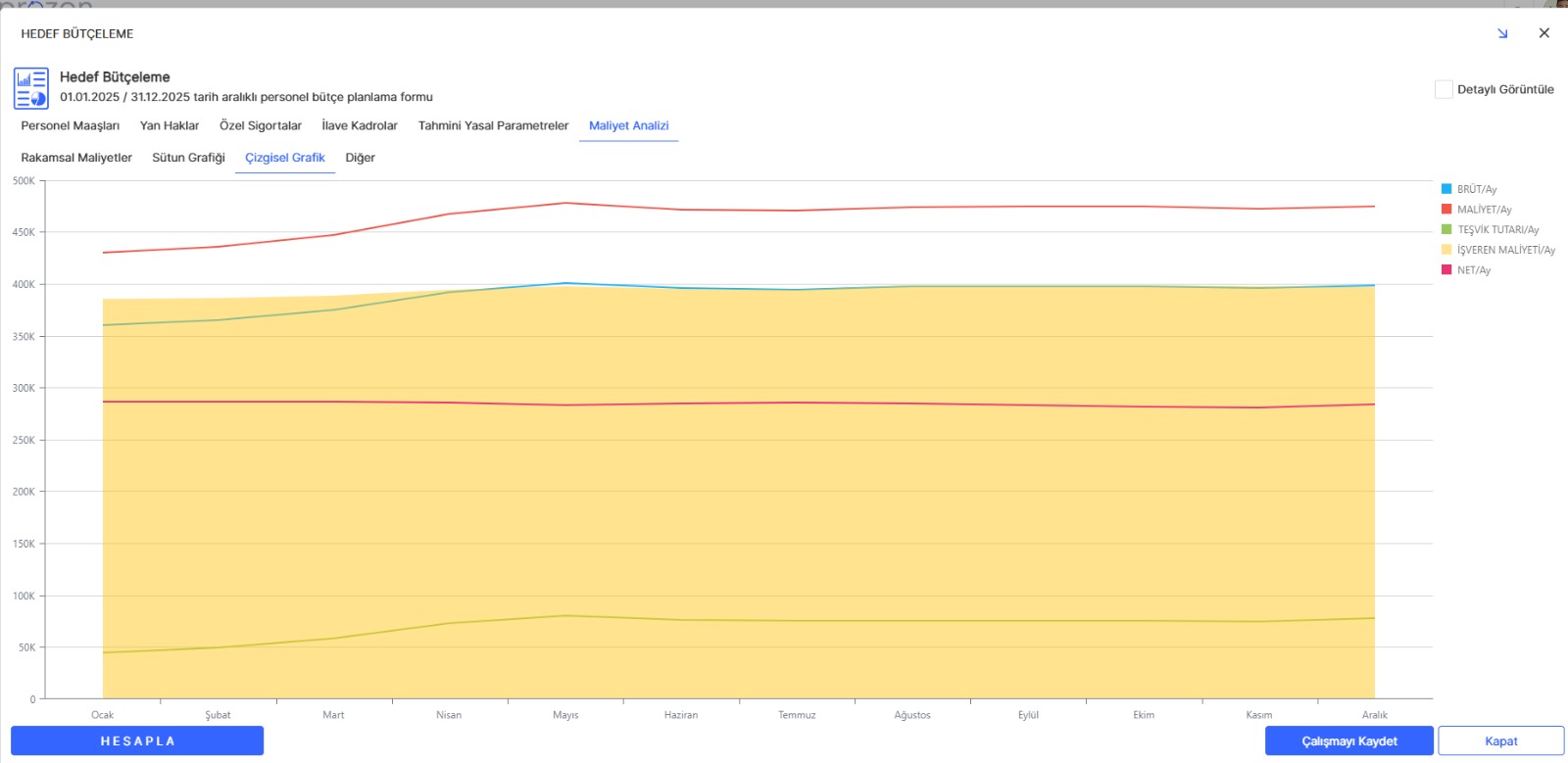1568x763 pixels.
Task: Enable the Detaylı Görüntüle checkbox
Action: 1444,89
